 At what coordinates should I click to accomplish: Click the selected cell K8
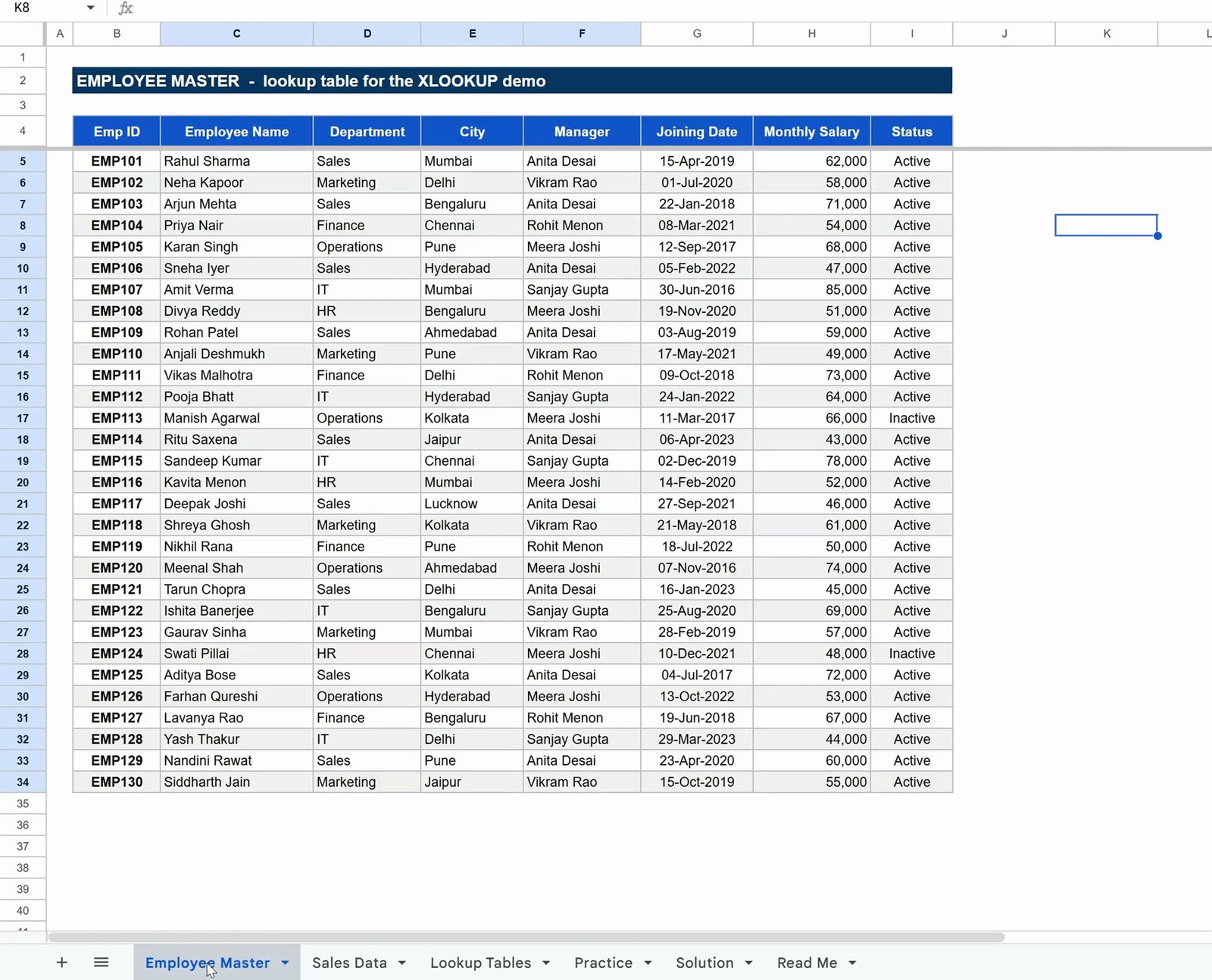tap(1106, 225)
